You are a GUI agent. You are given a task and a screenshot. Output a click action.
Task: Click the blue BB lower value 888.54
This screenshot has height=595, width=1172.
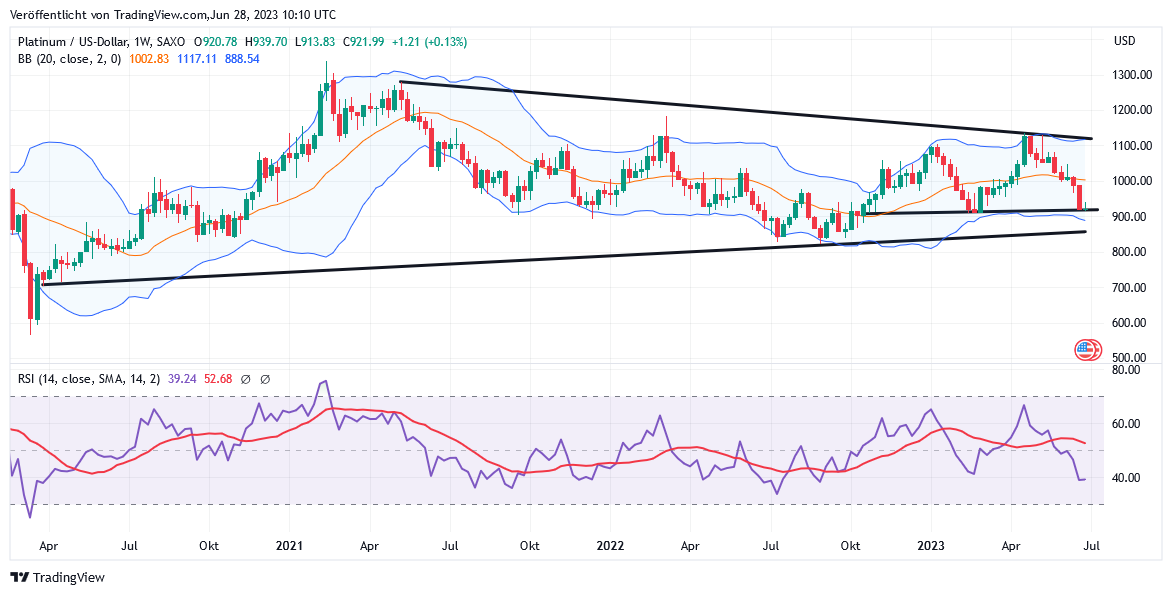241,59
